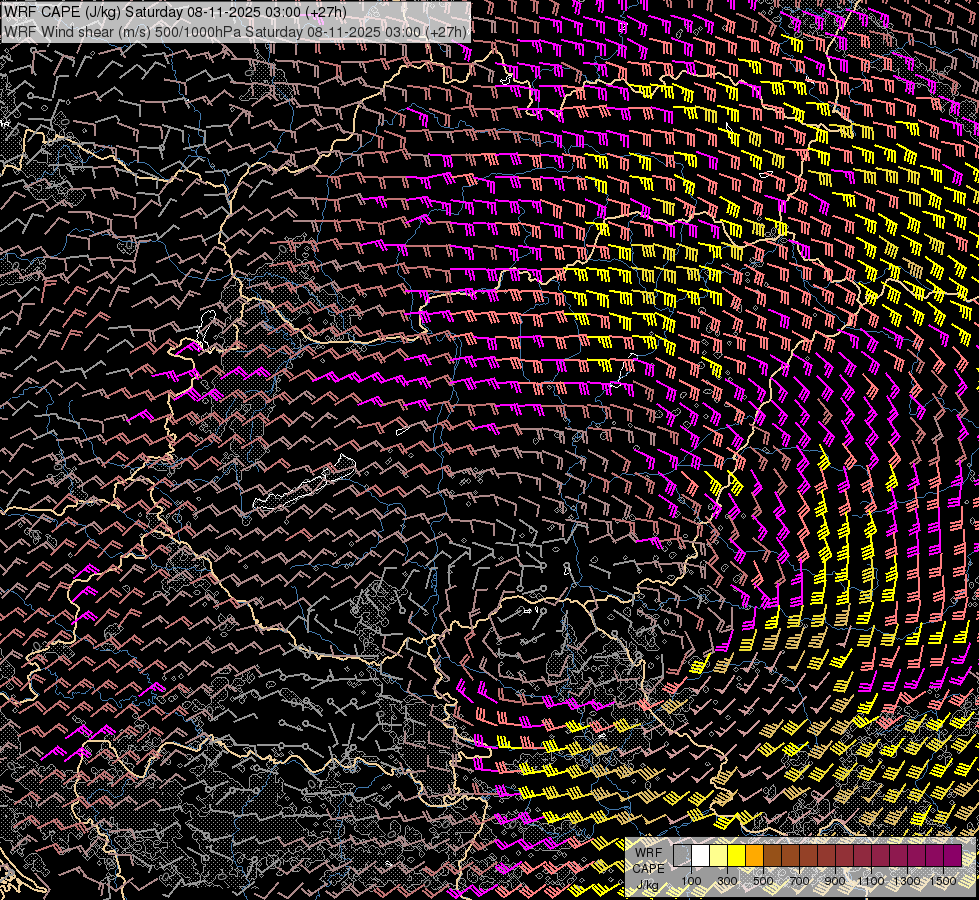Image resolution: width=979 pixels, height=900 pixels.
Task: Select the WRF Wind shear title line
Action: [236, 31]
